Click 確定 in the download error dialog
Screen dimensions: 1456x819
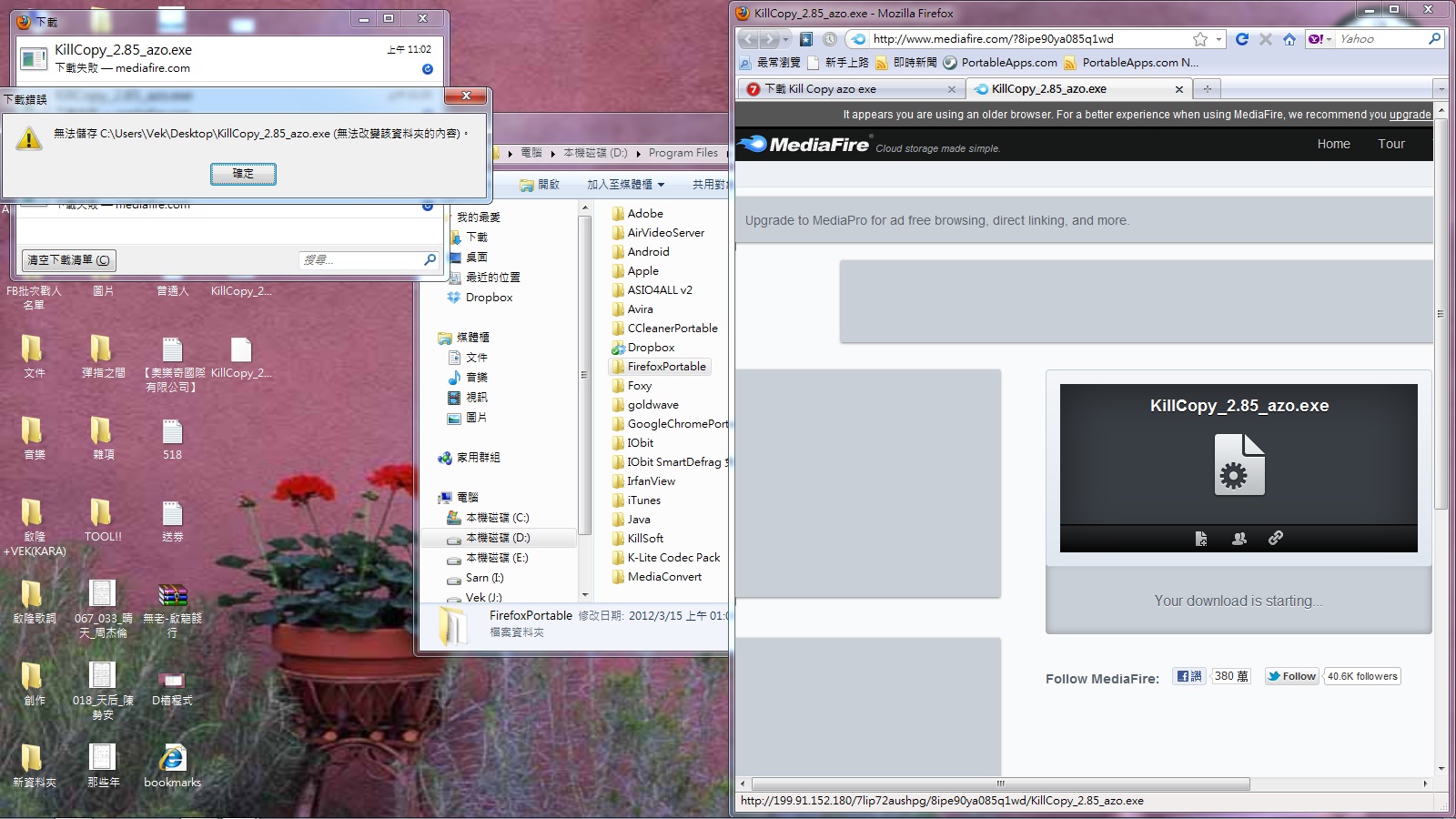[243, 174]
